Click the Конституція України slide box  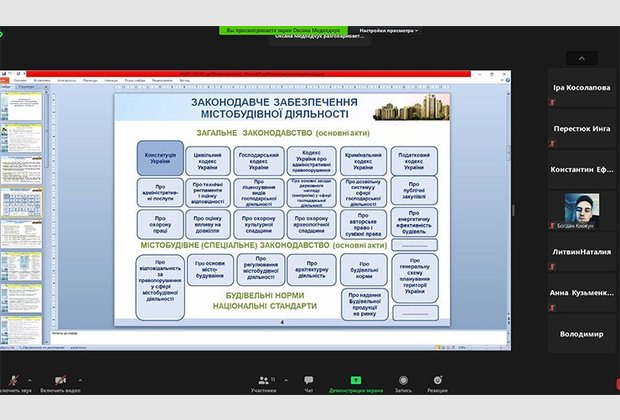point(160,160)
